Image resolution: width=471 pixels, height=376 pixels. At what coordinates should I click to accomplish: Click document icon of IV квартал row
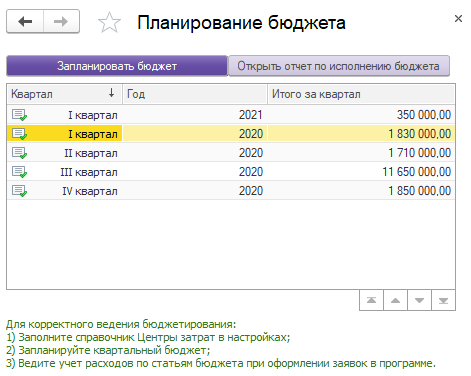tap(19, 191)
